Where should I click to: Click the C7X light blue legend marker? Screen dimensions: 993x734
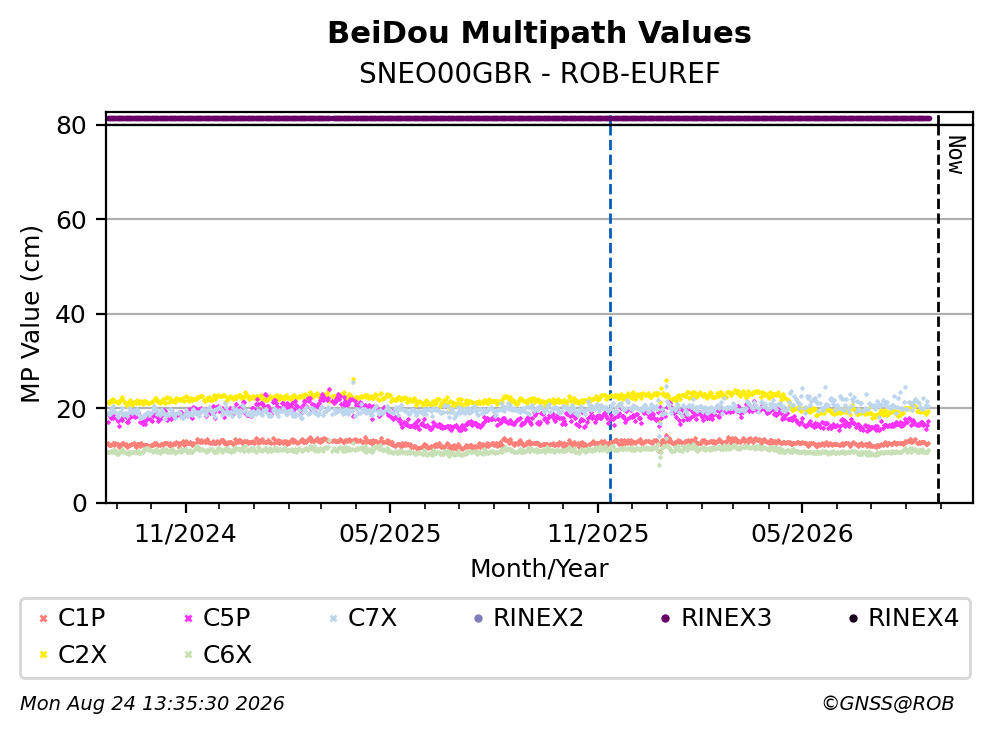[333, 618]
